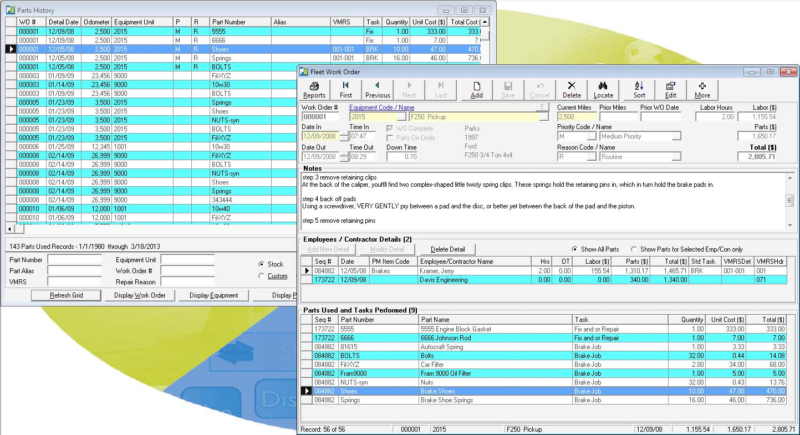Jump to First work order record

(x=346, y=89)
